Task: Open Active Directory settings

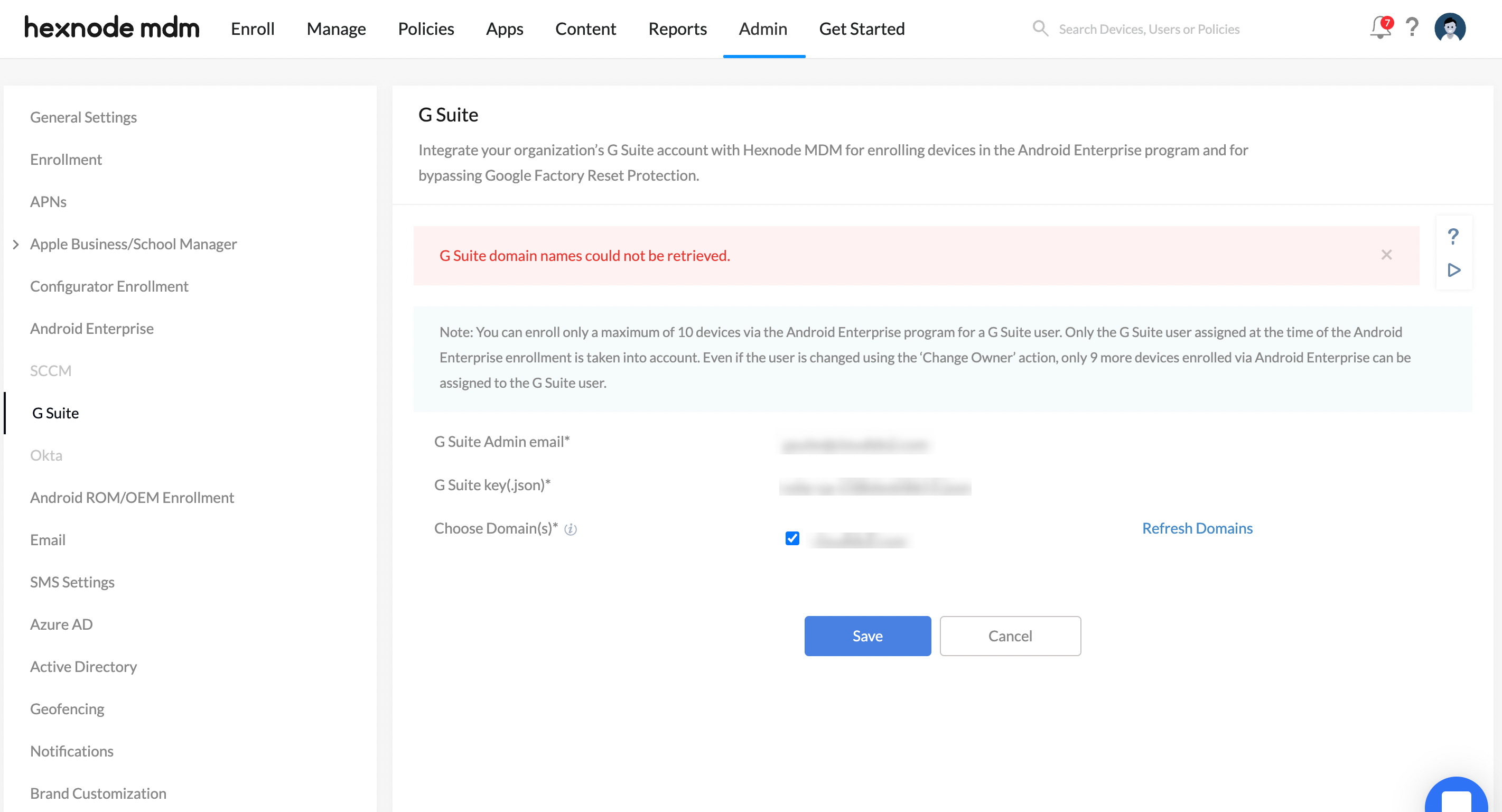Action: coord(83,667)
